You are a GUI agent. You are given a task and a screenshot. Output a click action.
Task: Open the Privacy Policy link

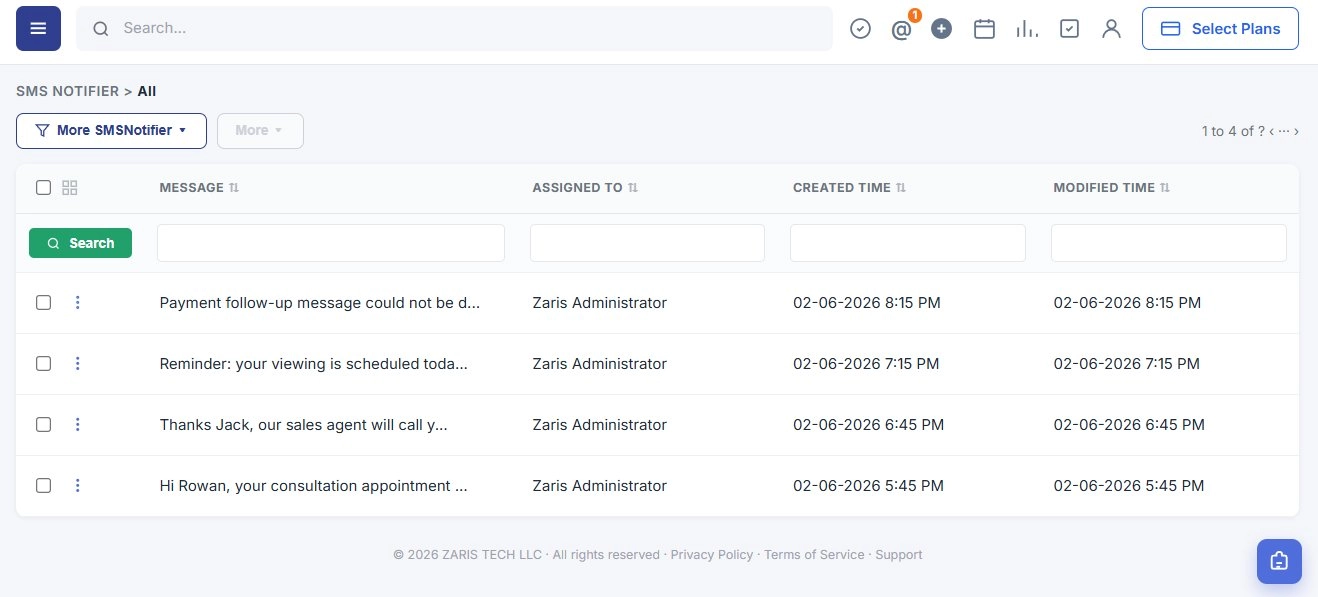tap(712, 554)
